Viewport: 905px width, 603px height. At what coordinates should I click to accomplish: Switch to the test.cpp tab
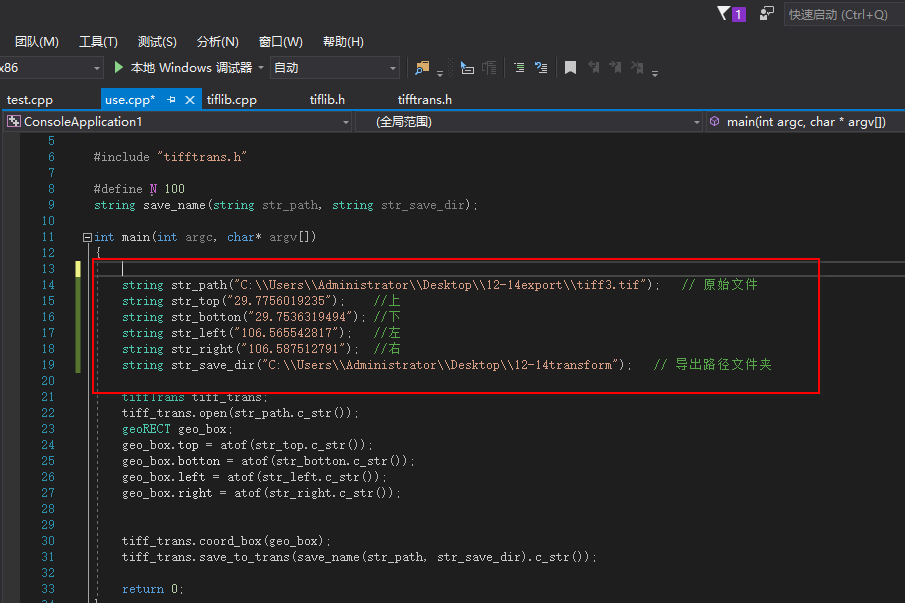(x=30, y=100)
